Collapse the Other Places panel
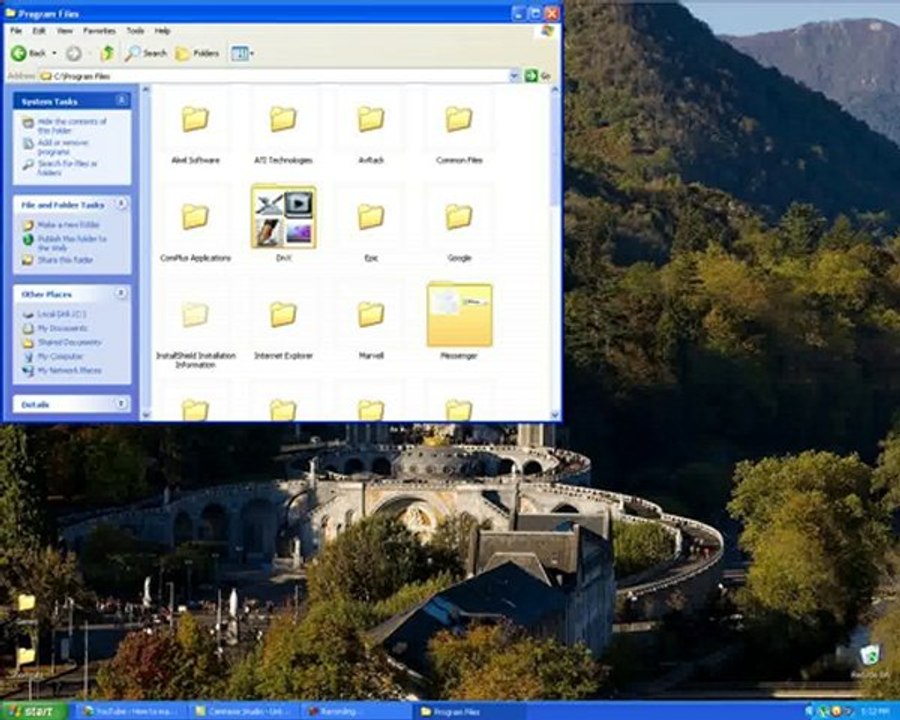 (x=122, y=293)
